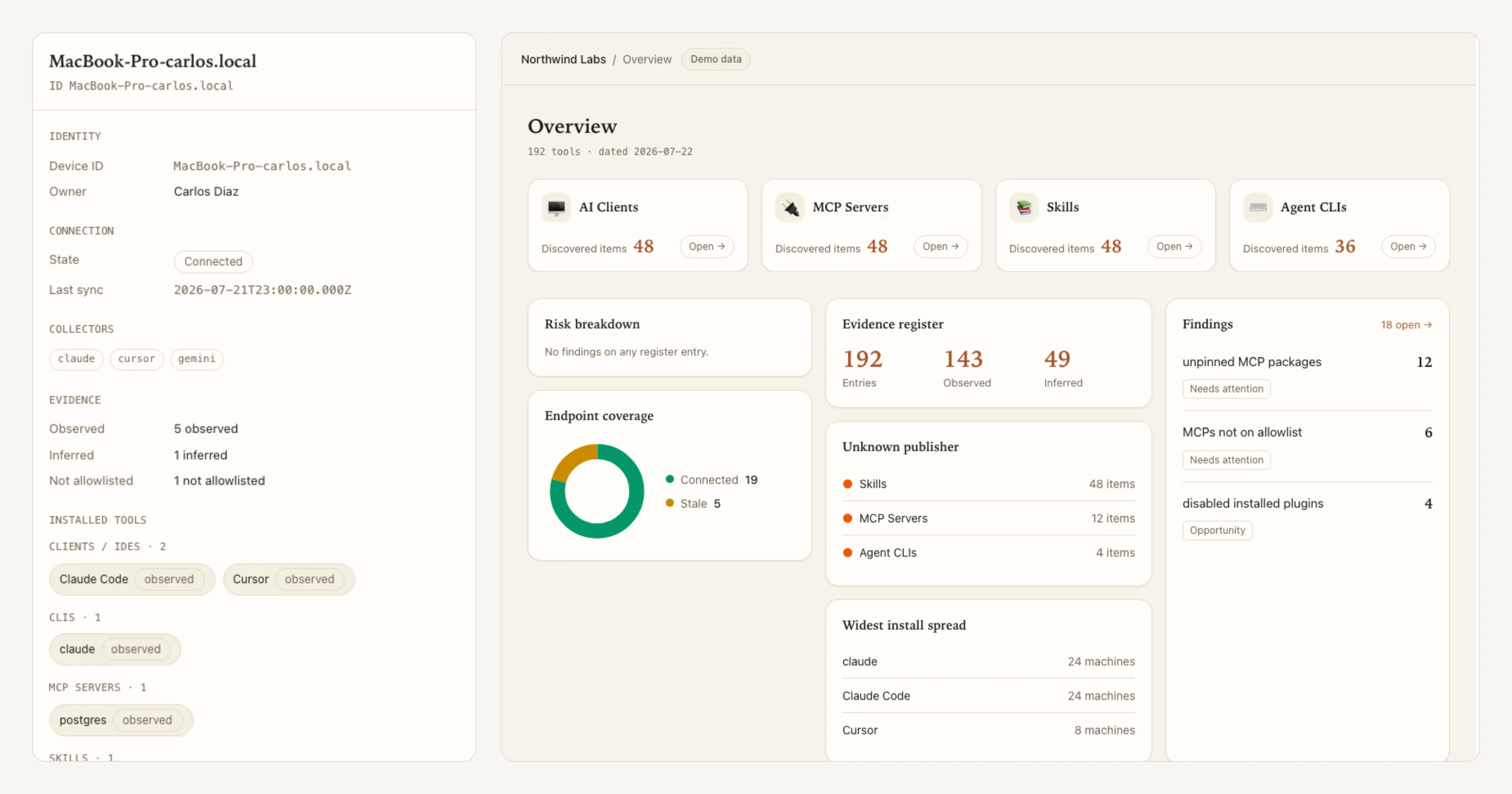Screen dimensions: 1512x794
Task: Follow the 18 open findings link
Action: (1406, 325)
